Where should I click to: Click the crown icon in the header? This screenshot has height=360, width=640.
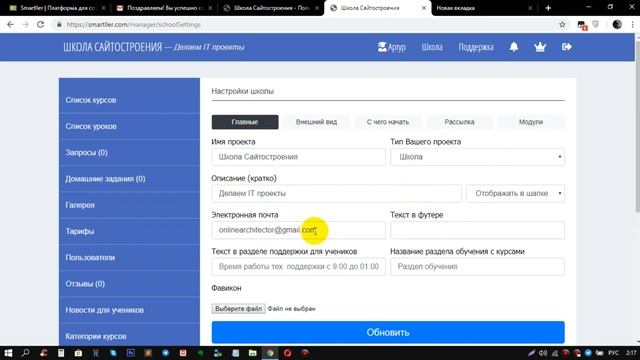tap(540, 47)
